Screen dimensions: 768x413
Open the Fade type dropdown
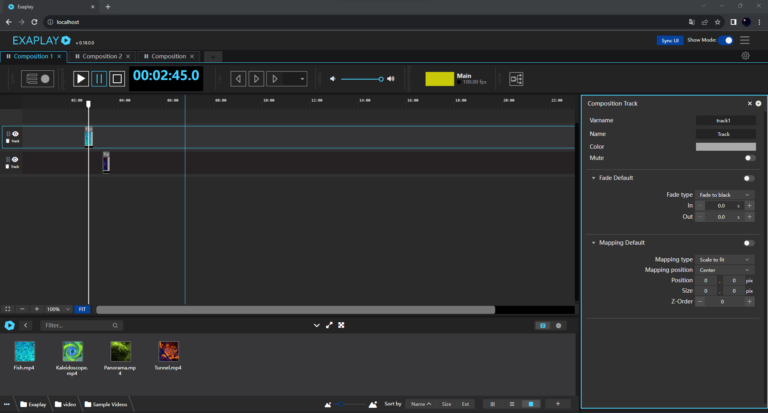(726, 194)
